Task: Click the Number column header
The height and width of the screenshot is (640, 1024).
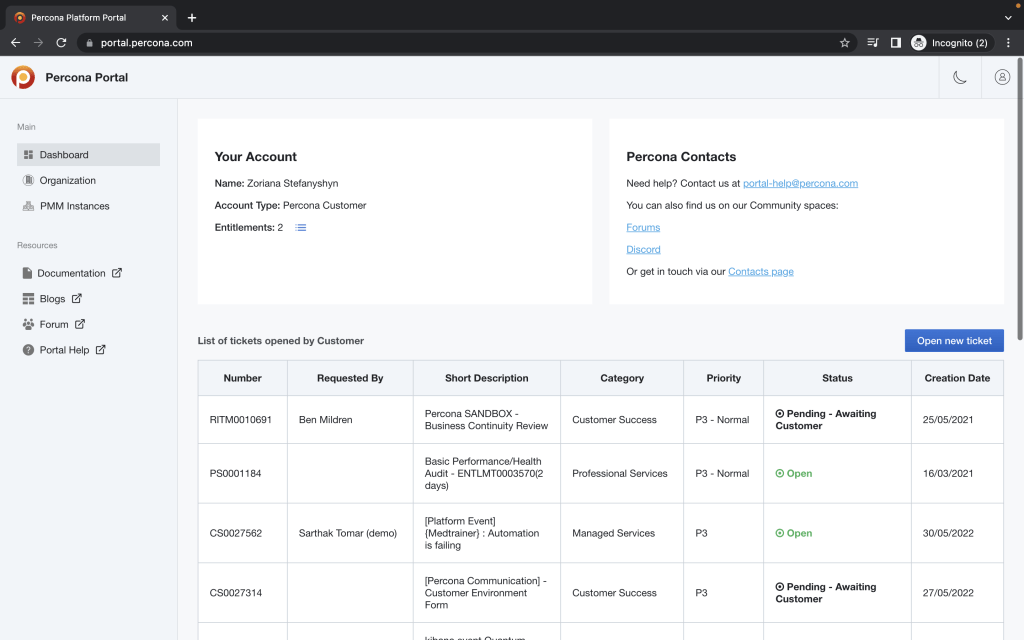Action: pyautogui.click(x=242, y=378)
